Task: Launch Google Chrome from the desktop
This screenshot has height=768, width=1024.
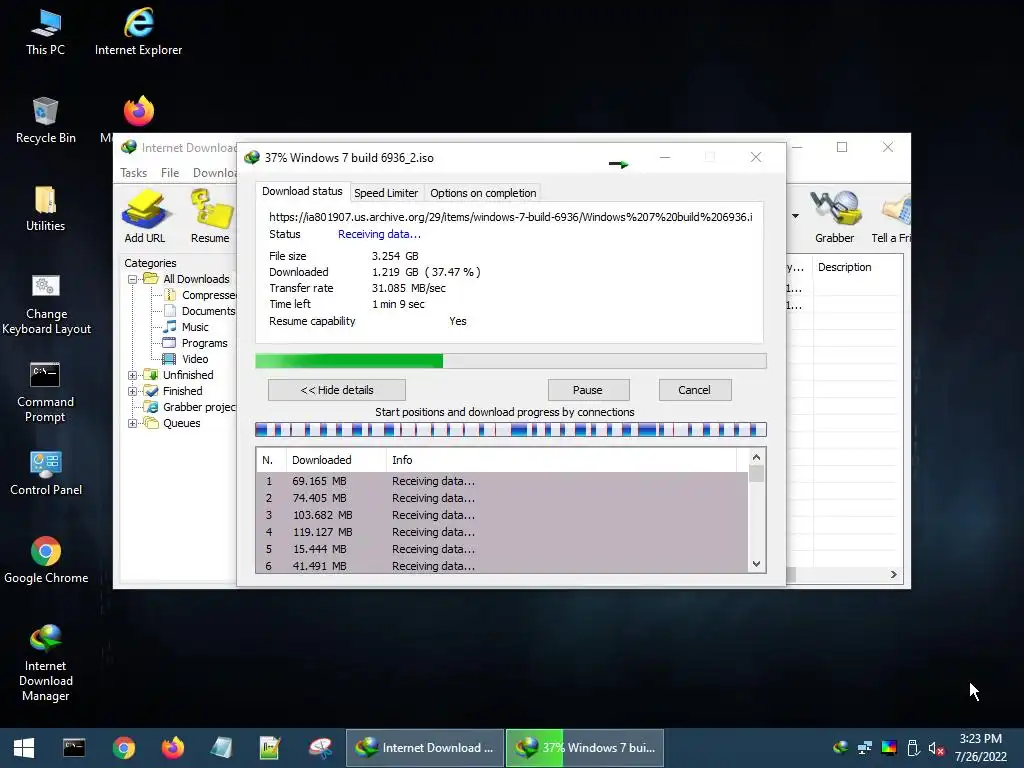Action: tap(46, 560)
